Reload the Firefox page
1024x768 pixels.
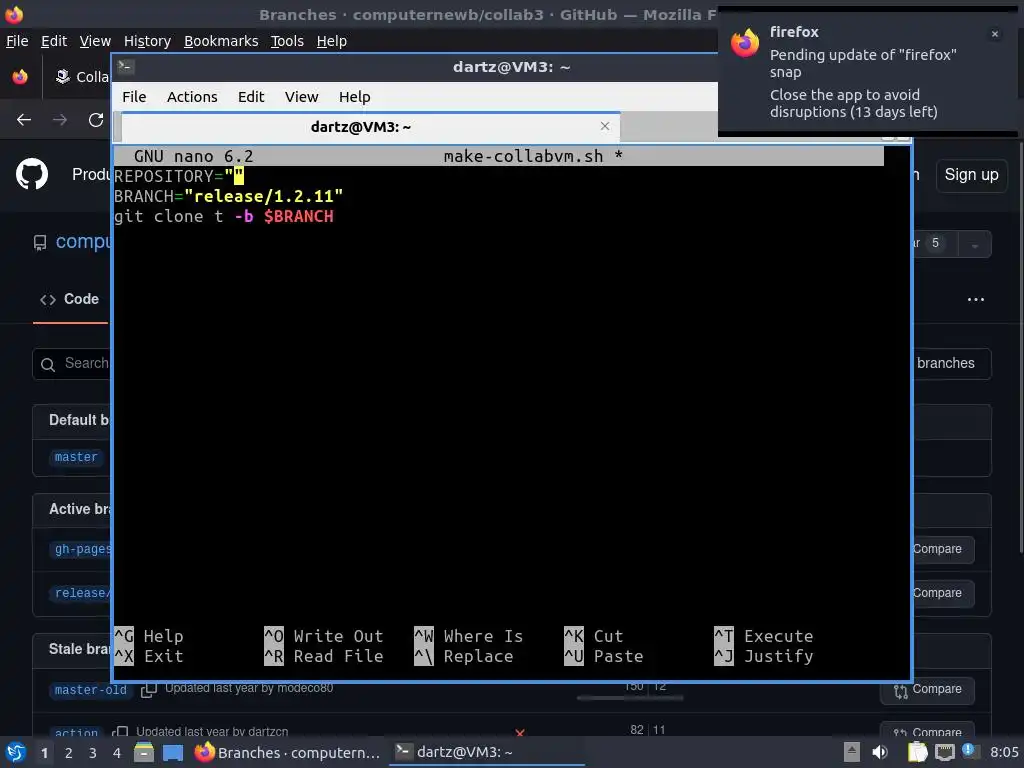[96, 120]
